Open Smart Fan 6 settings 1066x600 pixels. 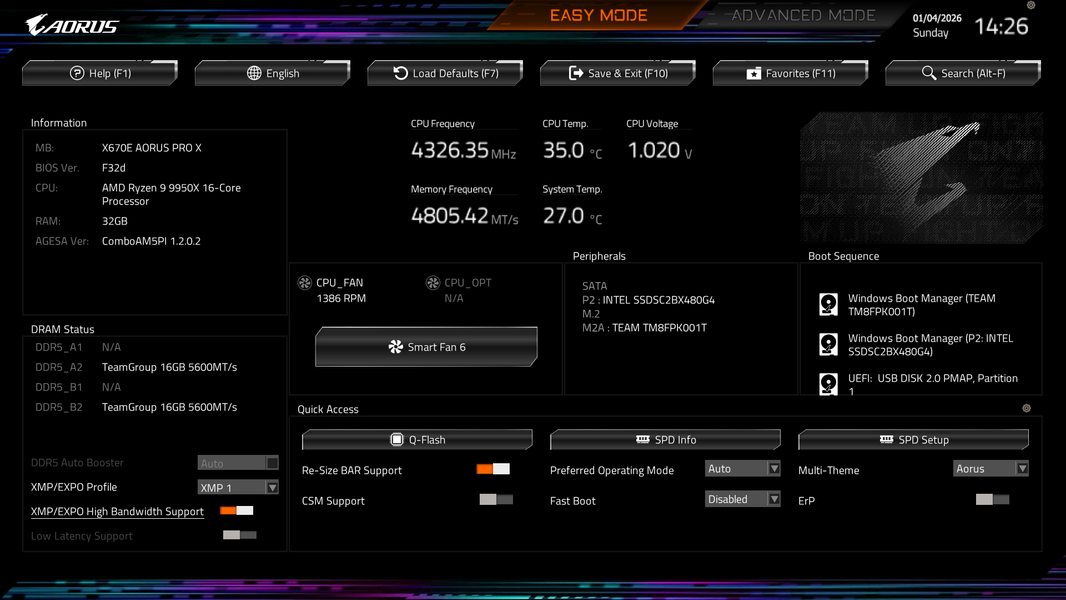[x=426, y=347]
